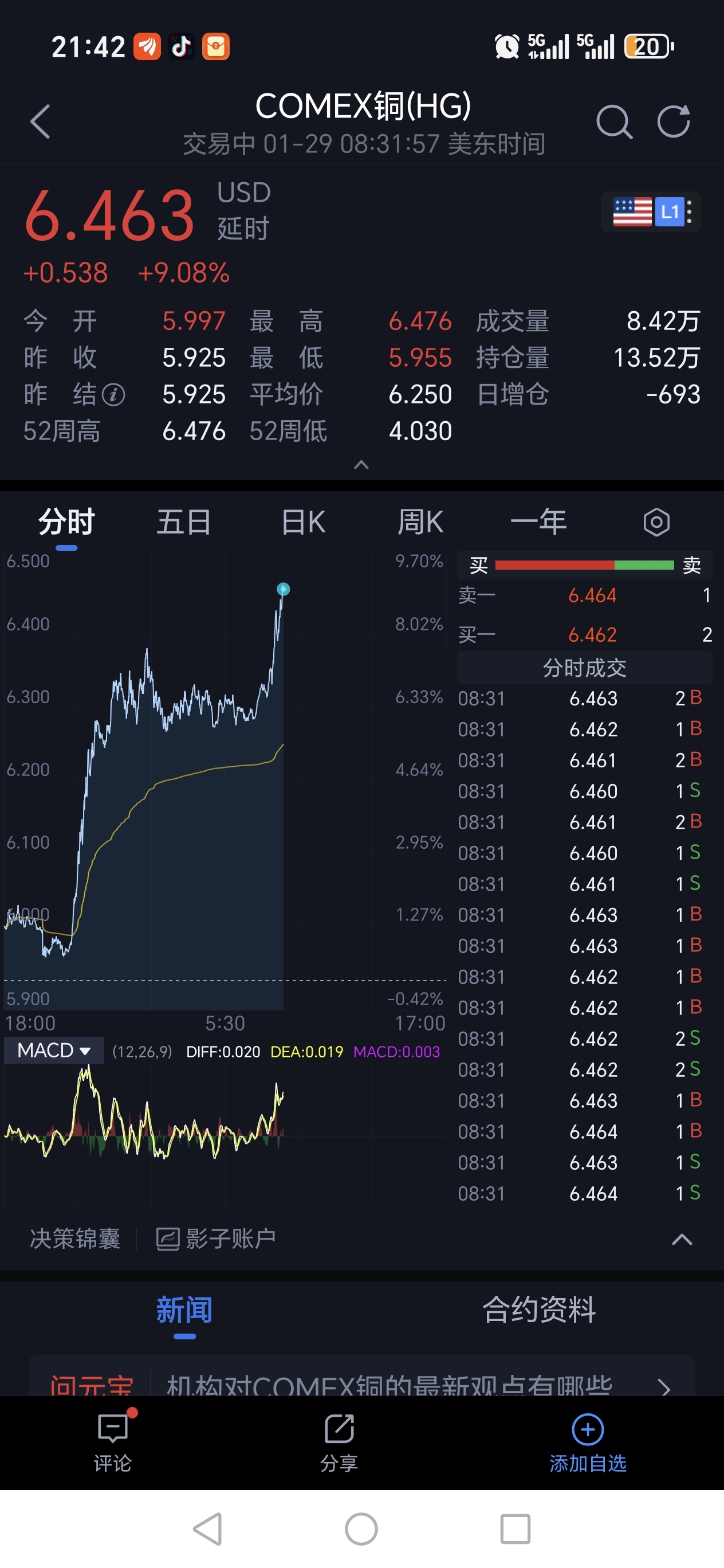Tap DEA:0.019 indicator value
Viewport: 724px width, 1568px height.
306,1052
